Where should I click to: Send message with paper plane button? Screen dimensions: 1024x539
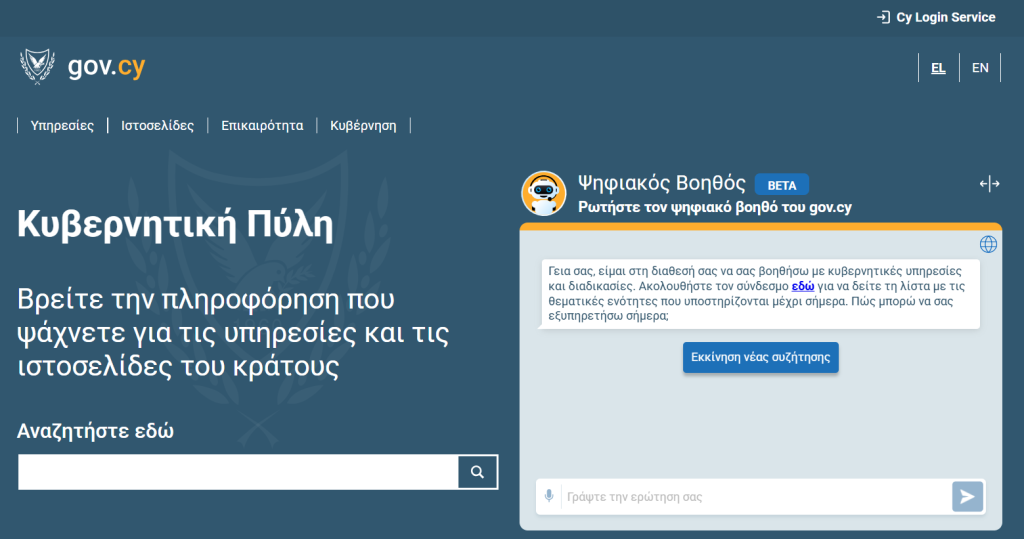tap(967, 496)
